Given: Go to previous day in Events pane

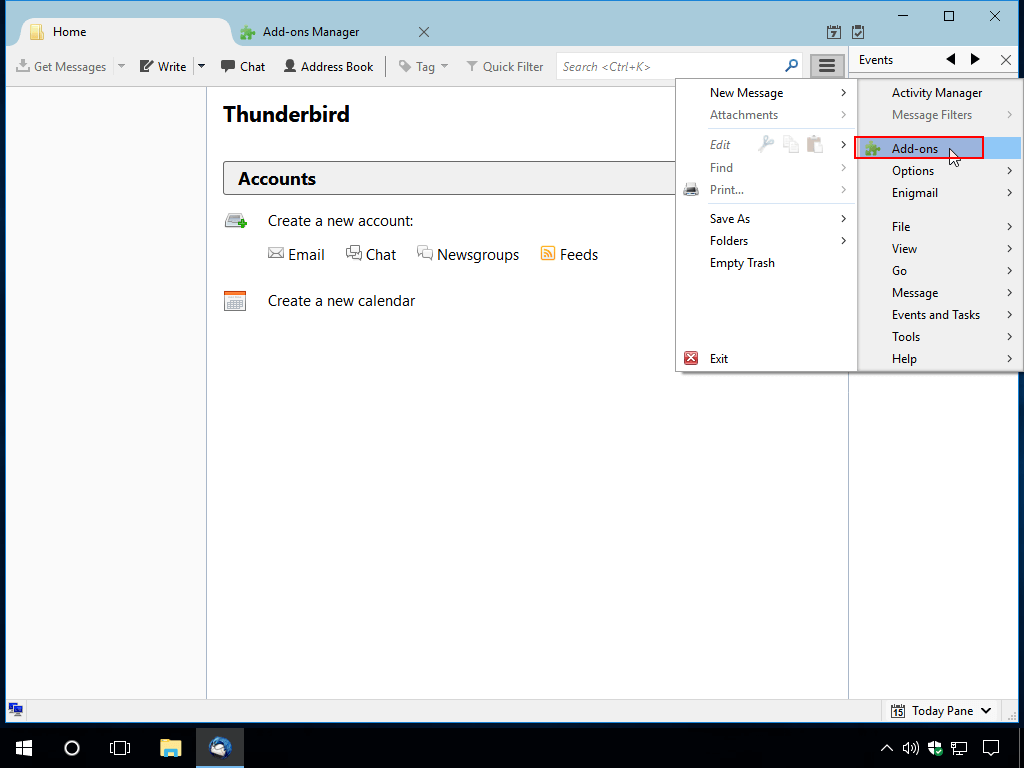Looking at the screenshot, I should [951, 60].
